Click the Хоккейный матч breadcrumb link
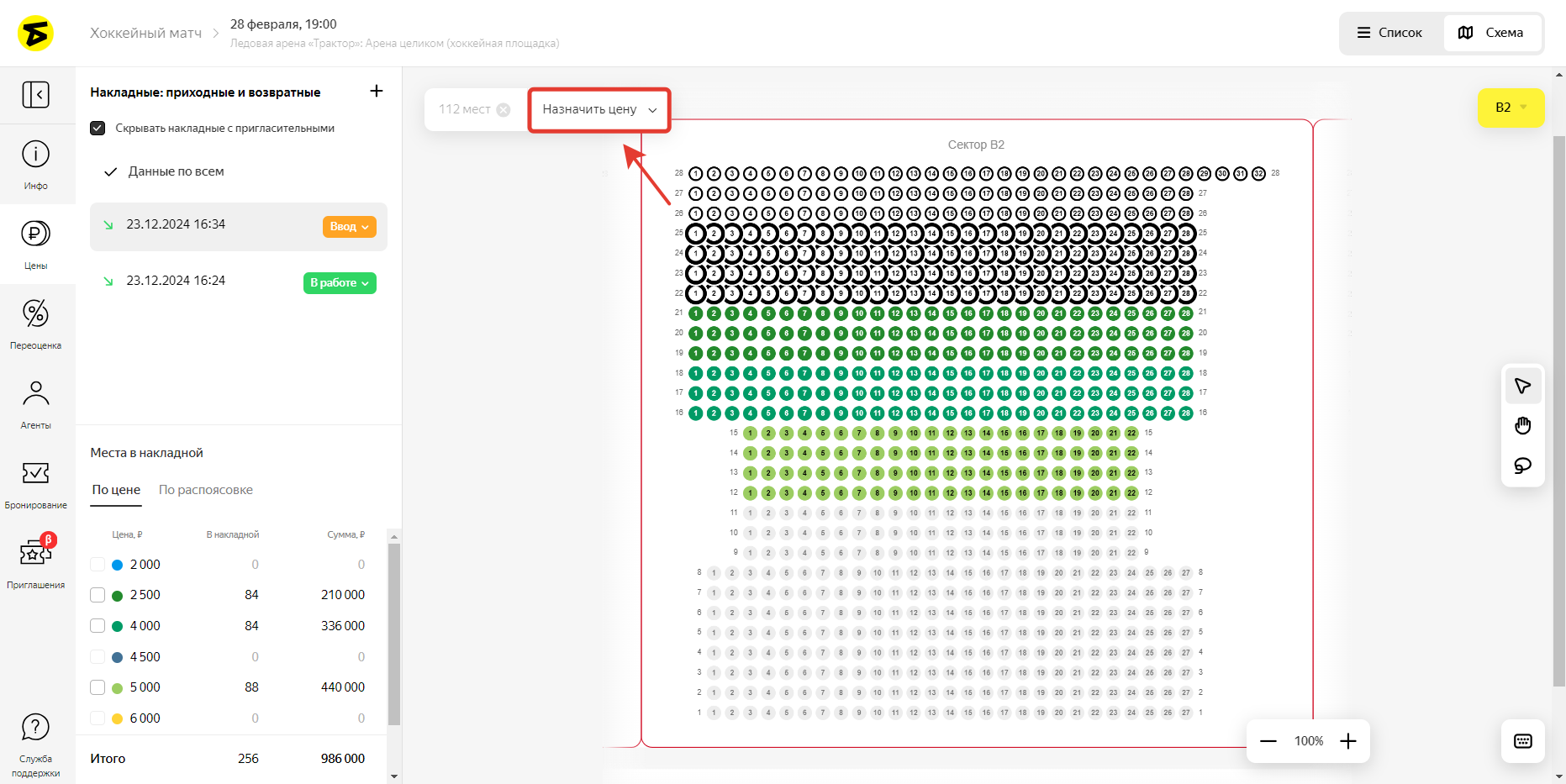 tap(145, 33)
